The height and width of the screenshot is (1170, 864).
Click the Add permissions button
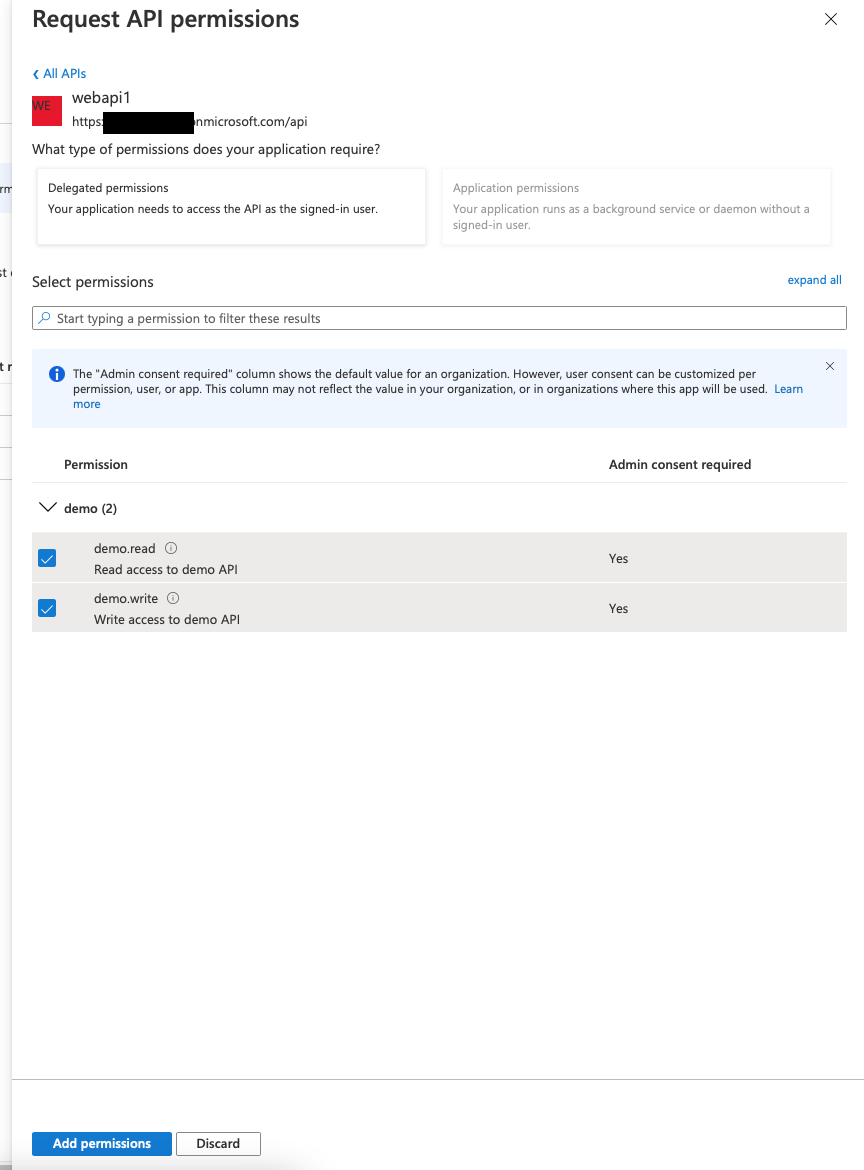pos(101,1143)
